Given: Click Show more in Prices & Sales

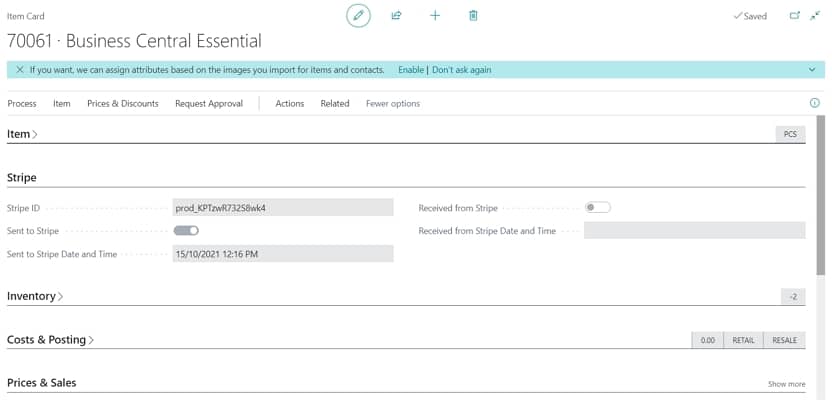Looking at the screenshot, I should 786,384.
